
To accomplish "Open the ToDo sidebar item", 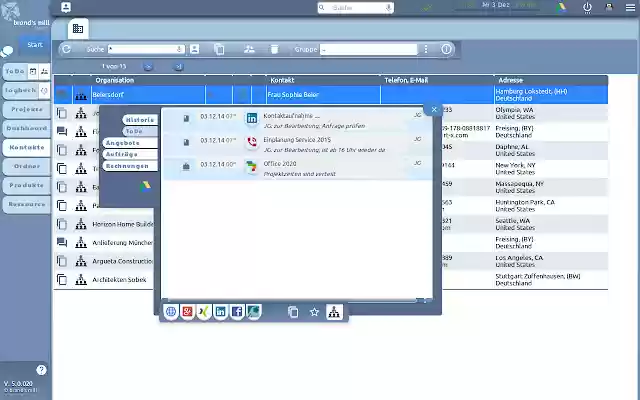I will [x=15, y=71].
